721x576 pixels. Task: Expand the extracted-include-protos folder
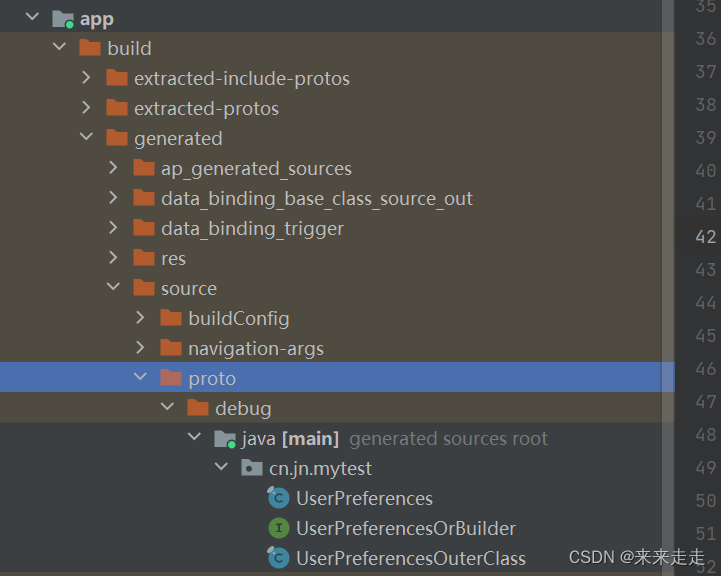tap(86, 77)
